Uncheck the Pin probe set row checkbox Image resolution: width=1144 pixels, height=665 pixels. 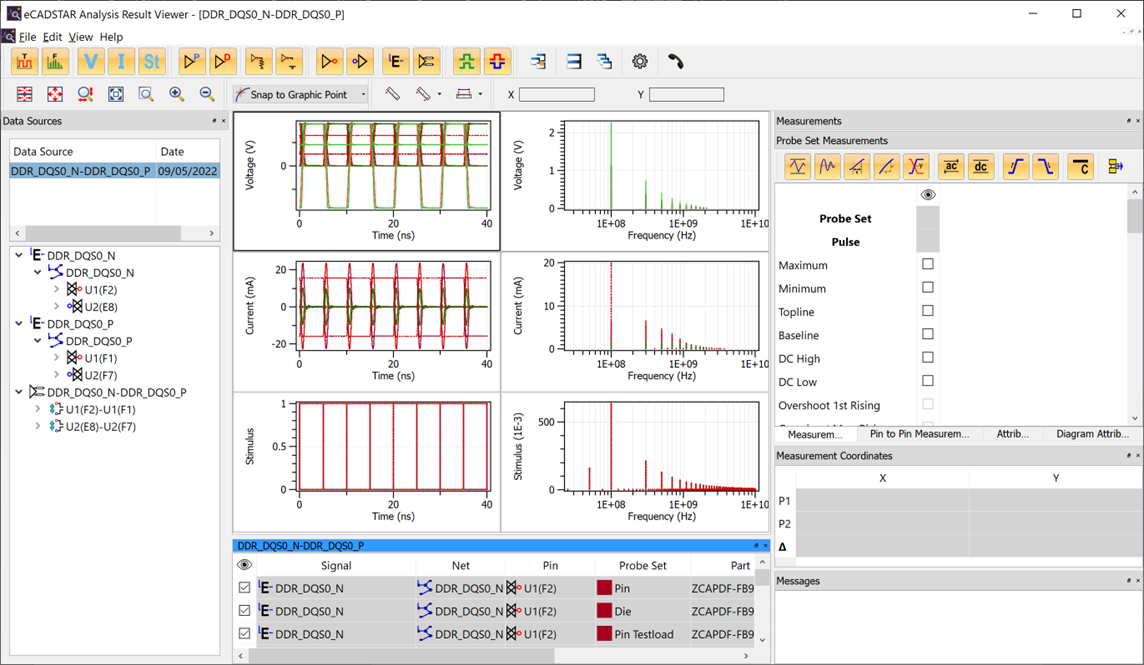[244, 588]
